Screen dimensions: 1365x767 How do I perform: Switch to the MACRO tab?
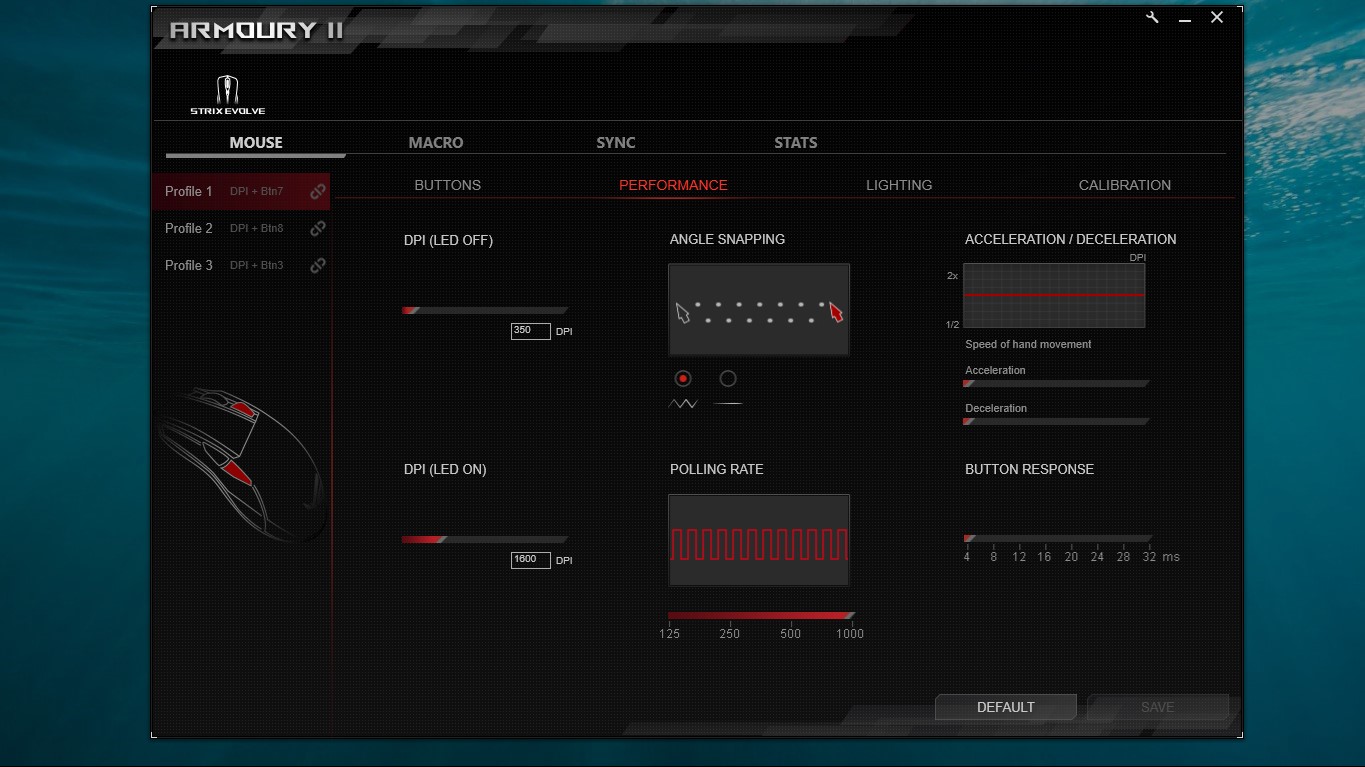tap(436, 142)
